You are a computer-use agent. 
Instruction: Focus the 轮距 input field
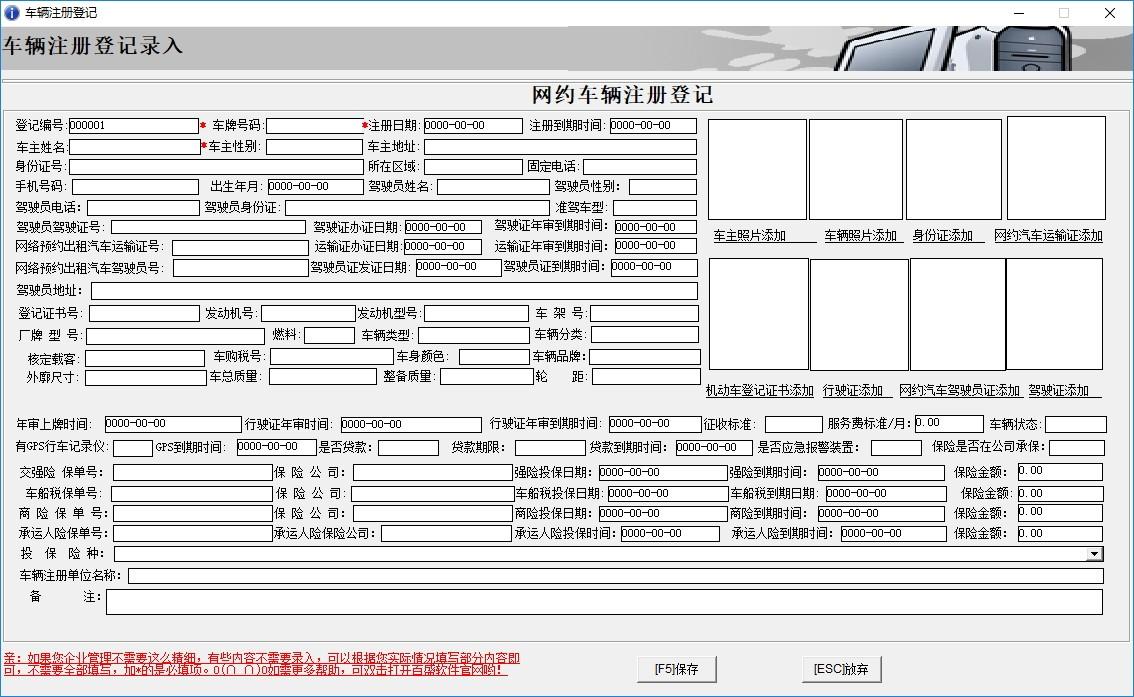[x=646, y=377]
